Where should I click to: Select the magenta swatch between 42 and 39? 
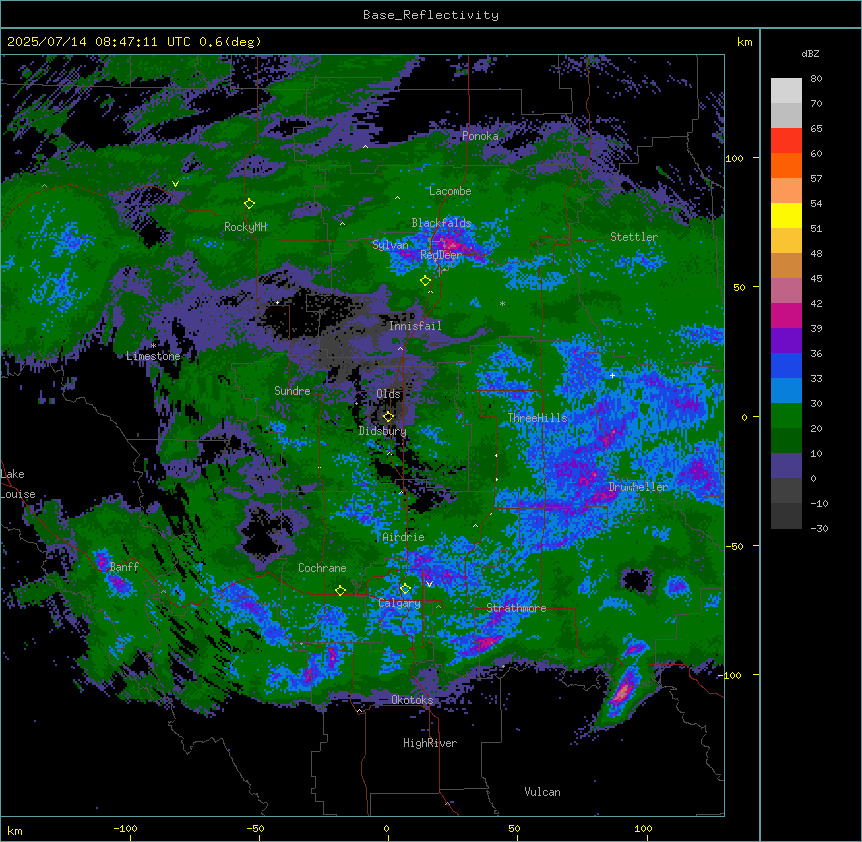(x=786, y=316)
